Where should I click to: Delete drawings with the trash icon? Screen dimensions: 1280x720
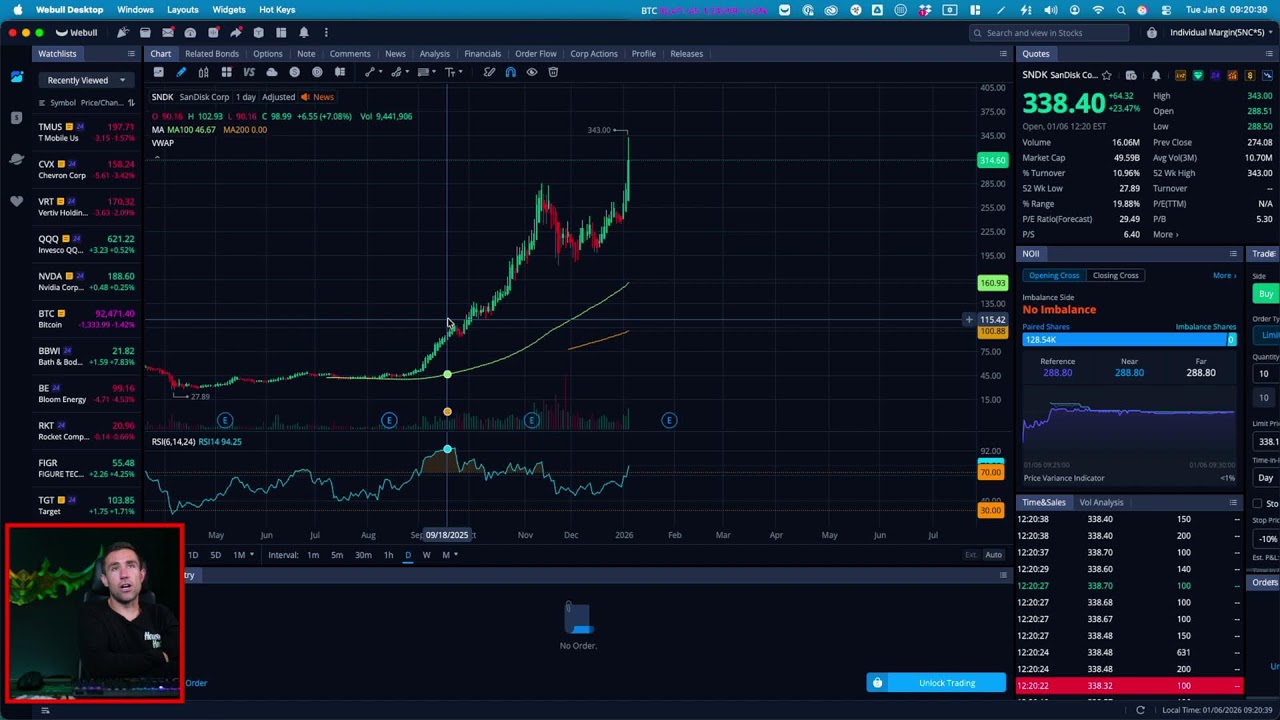tap(553, 72)
